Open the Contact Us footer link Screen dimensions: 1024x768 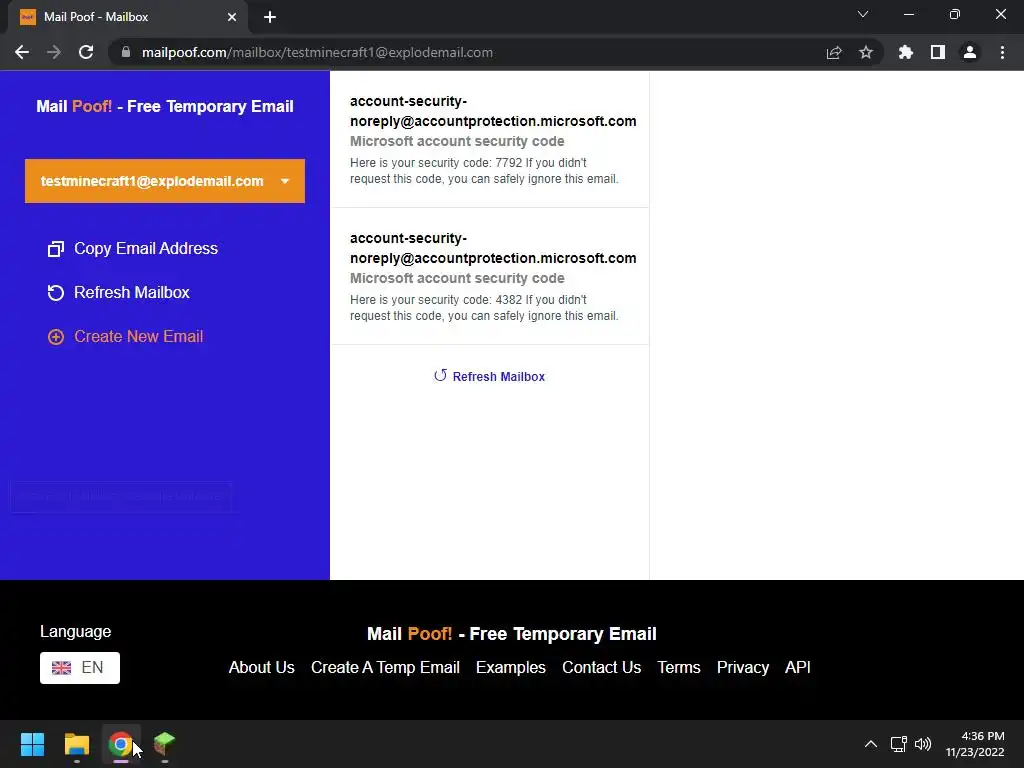coord(601,667)
